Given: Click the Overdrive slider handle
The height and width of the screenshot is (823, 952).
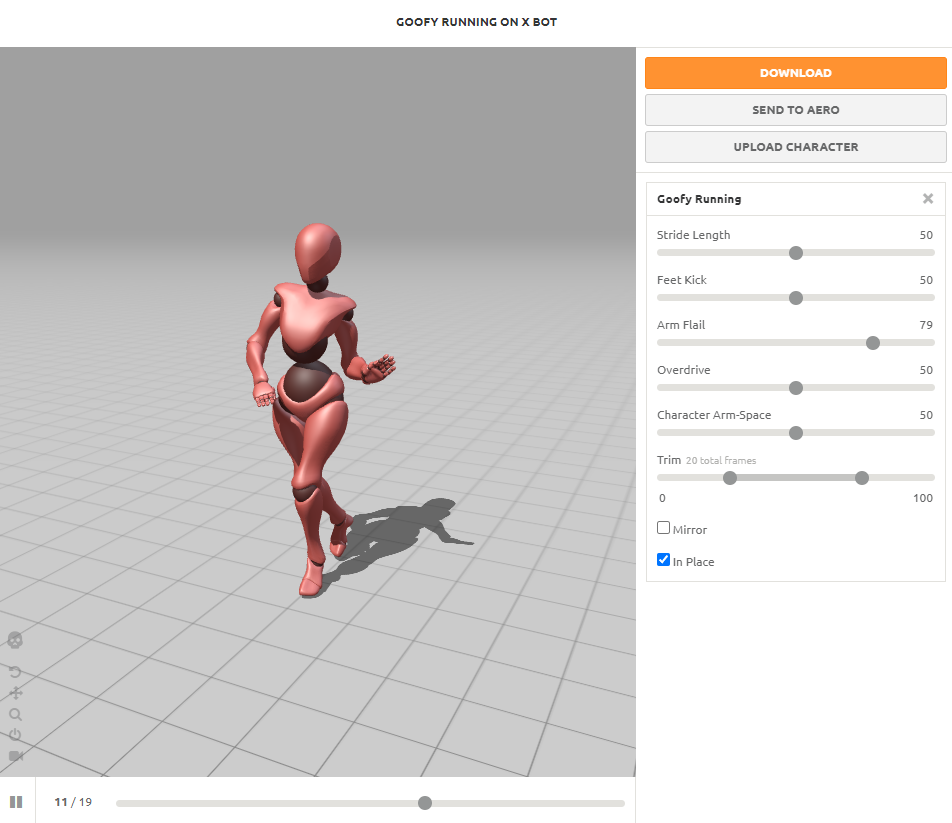Looking at the screenshot, I should pos(795,388).
